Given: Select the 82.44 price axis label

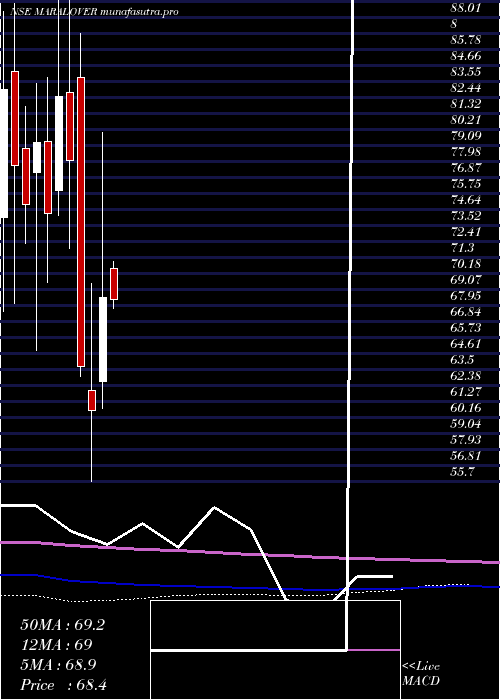Looking at the screenshot, I should coord(466,88).
